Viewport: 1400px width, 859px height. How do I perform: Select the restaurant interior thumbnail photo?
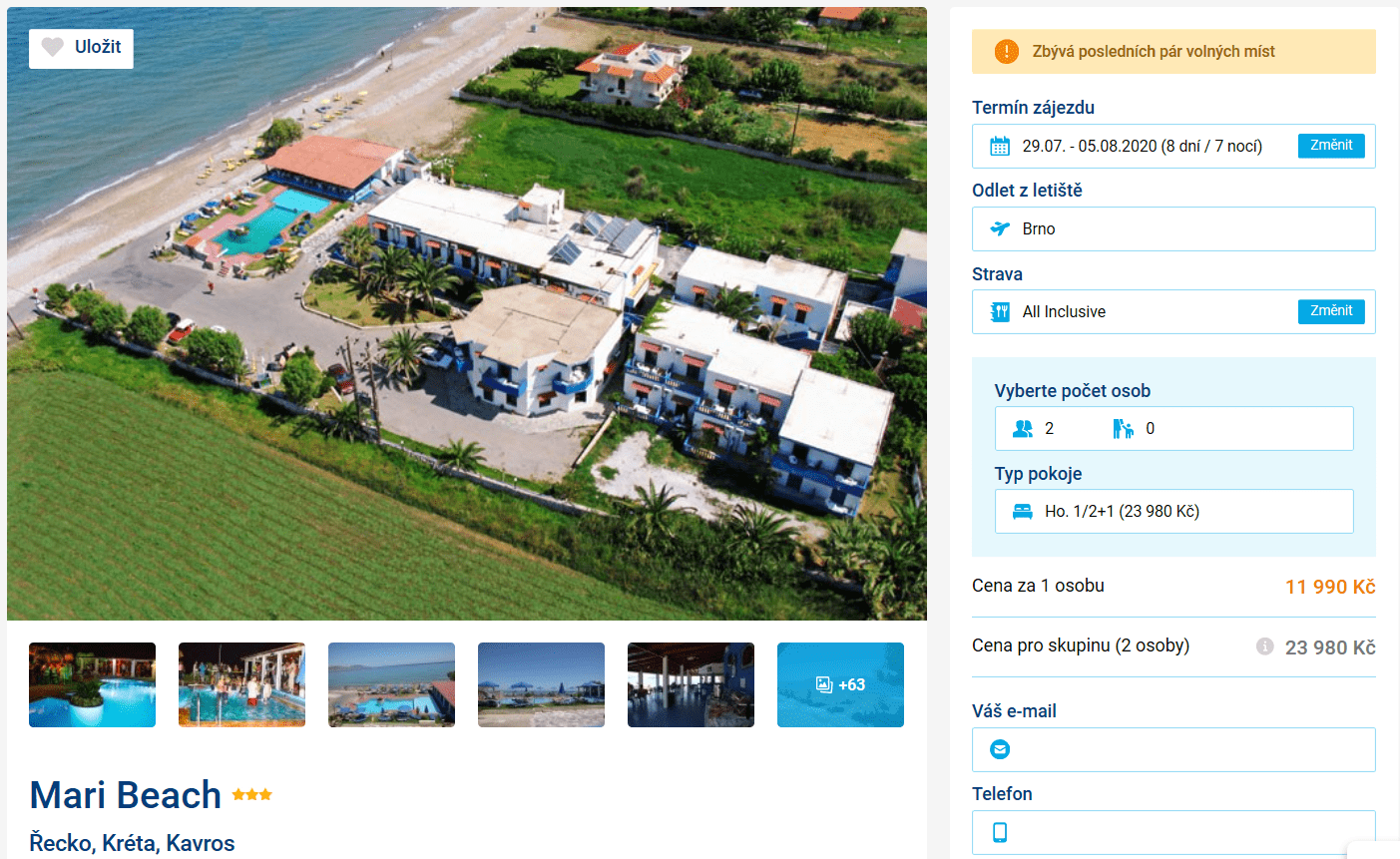[691, 684]
